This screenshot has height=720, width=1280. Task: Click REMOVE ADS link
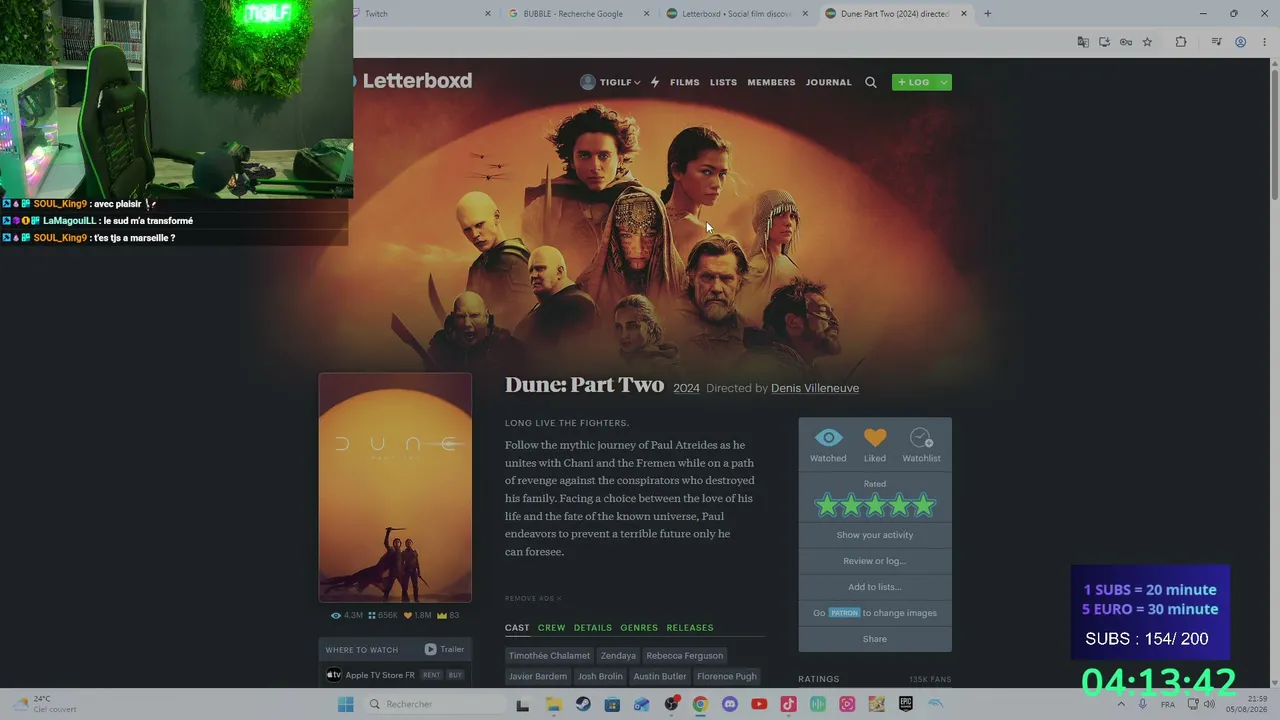point(533,598)
